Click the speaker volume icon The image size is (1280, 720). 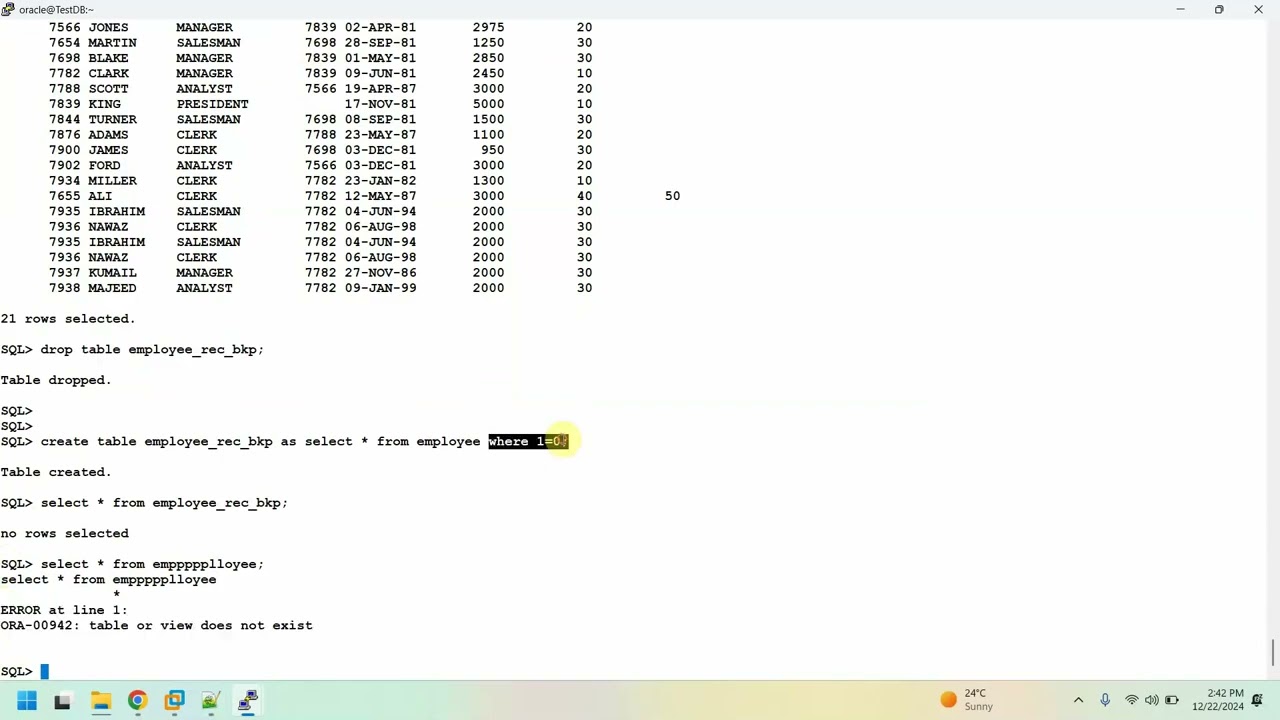[1151, 700]
